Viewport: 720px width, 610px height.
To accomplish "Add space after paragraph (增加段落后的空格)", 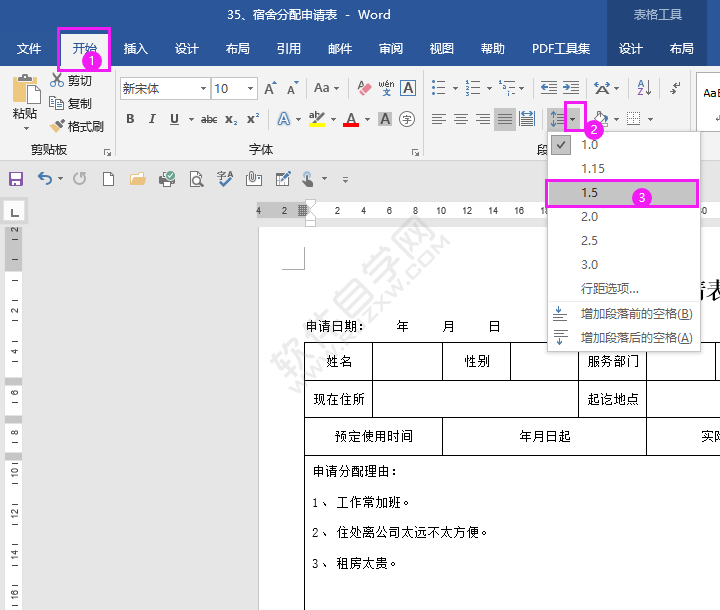I will [x=624, y=338].
